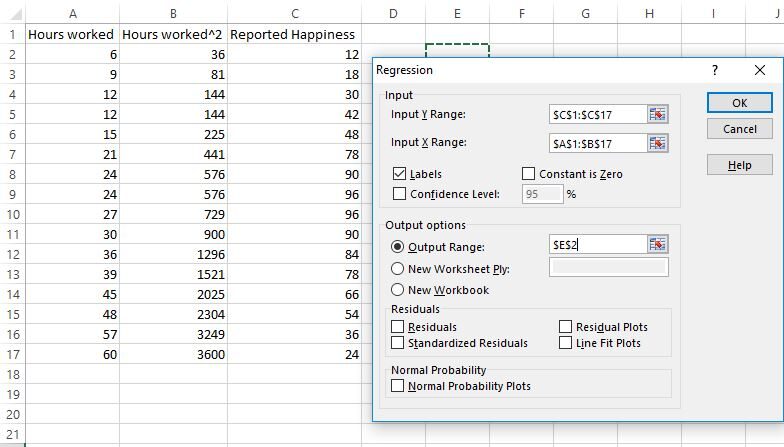Select Reported Happiness cell with value 42
Viewport: 784px width, 447px height.
294,114
